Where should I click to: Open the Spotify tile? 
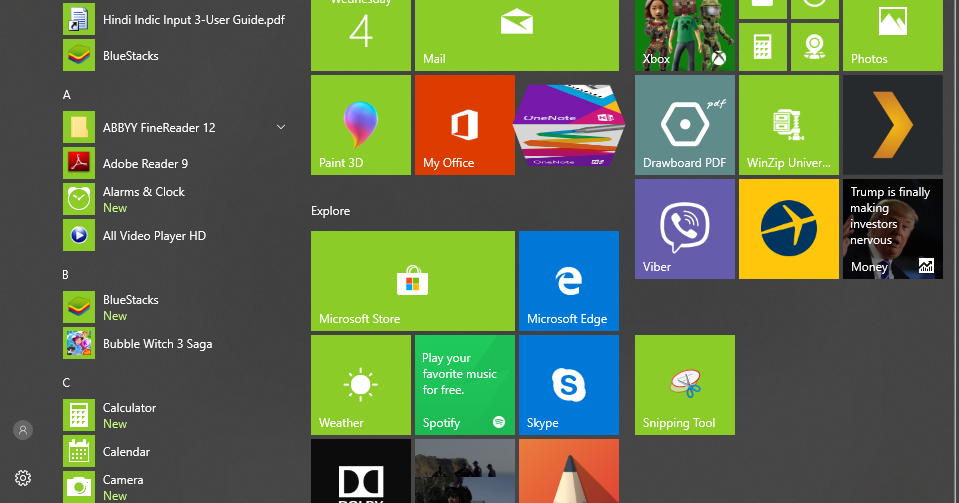(x=465, y=385)
